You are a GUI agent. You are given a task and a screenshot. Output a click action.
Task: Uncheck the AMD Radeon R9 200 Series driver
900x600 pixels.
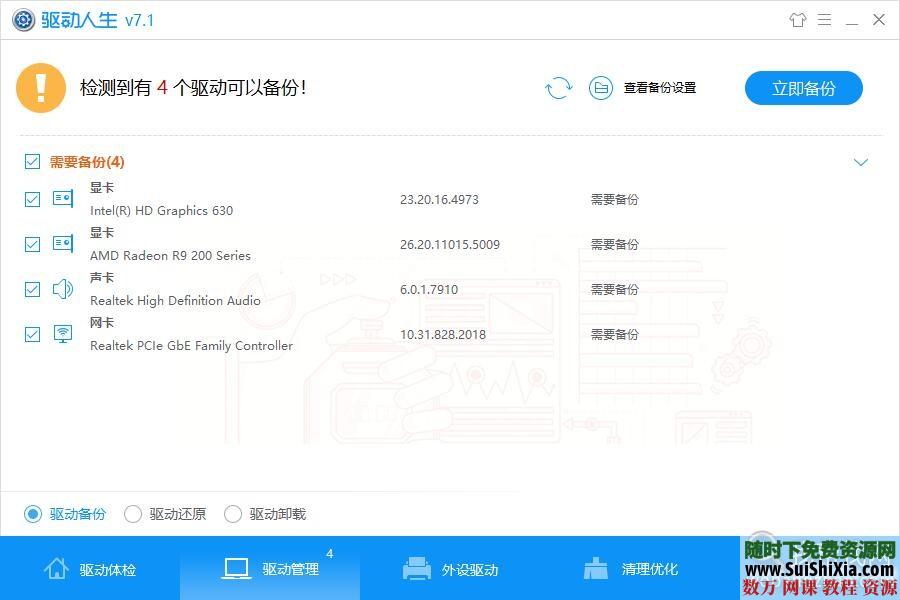click(x=32, y=244)
